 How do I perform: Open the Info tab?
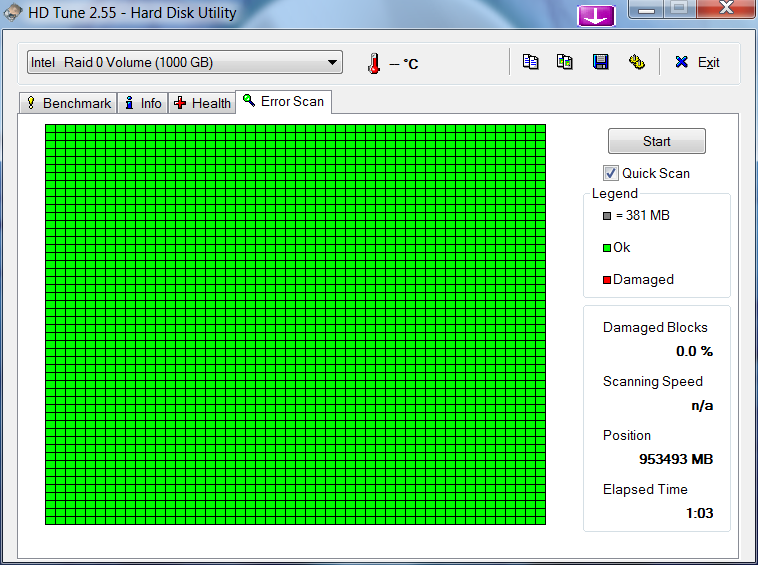[142, 103]
